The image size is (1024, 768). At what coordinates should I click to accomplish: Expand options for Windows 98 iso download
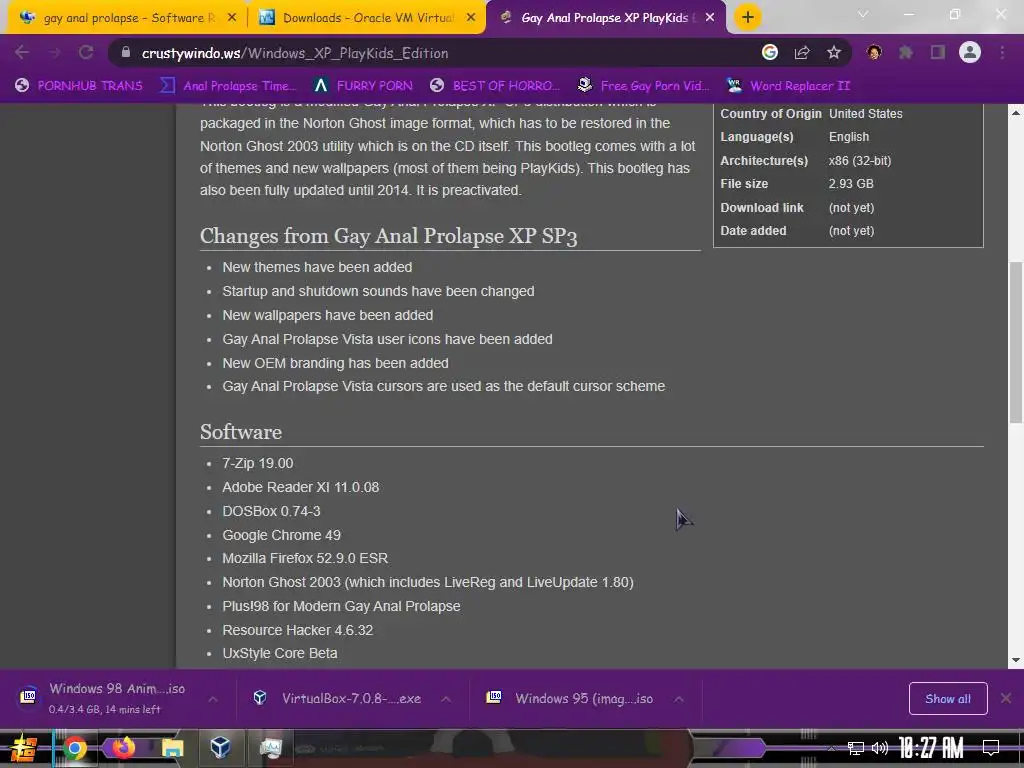(213, 699)
